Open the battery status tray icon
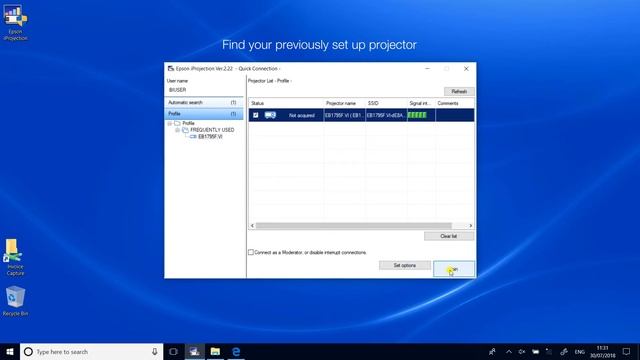 (536, 351)
